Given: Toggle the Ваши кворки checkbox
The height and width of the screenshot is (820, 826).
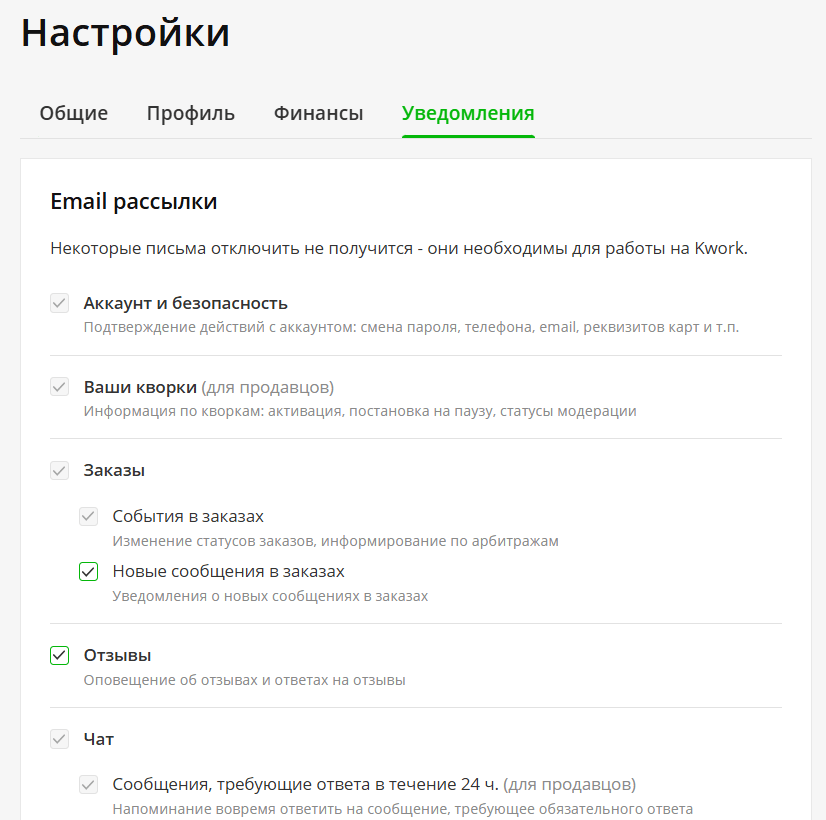Looking at the screenshot, I should point(60,387).
